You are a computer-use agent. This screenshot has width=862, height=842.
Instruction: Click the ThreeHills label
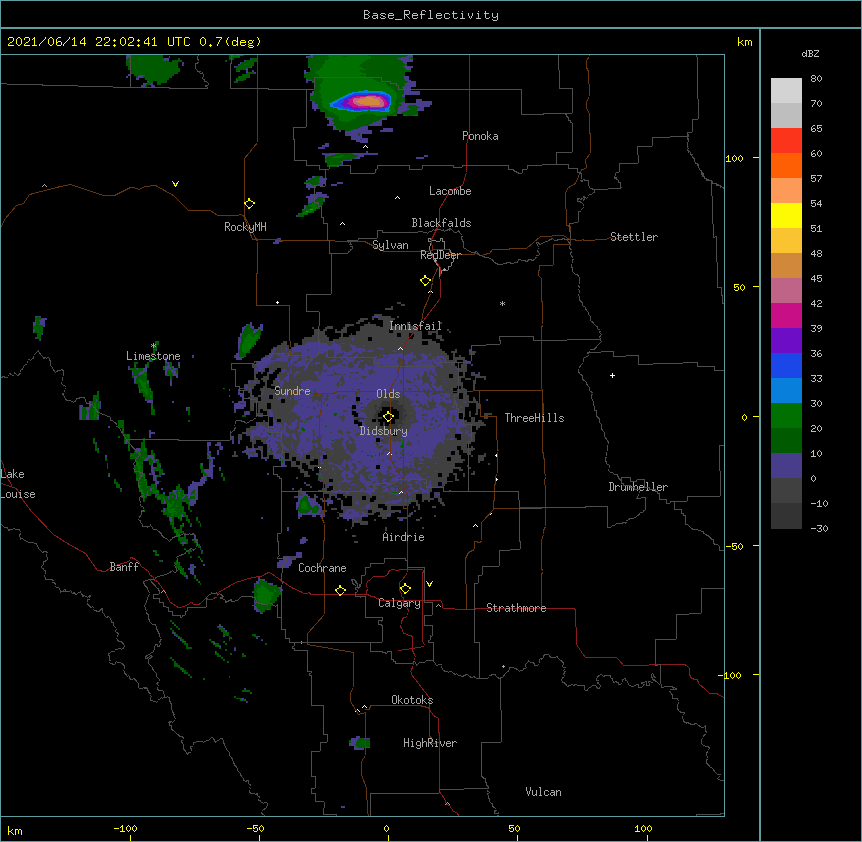534,418
